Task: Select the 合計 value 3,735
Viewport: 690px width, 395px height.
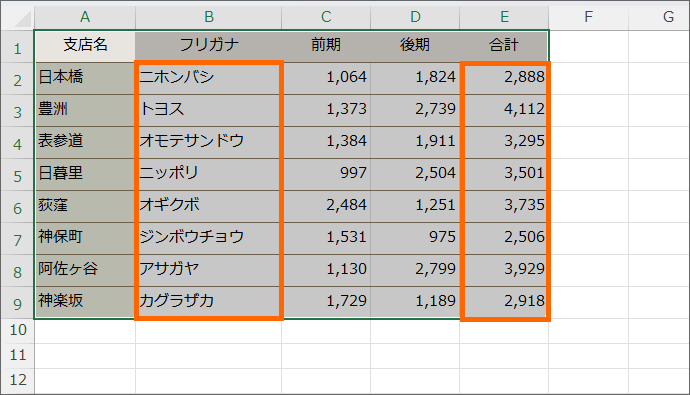Action: (x=504, y=207)
